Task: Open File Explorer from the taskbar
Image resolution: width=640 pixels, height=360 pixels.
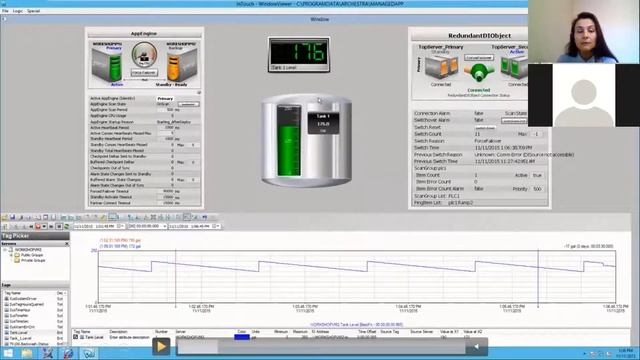Action: [27, 353]
